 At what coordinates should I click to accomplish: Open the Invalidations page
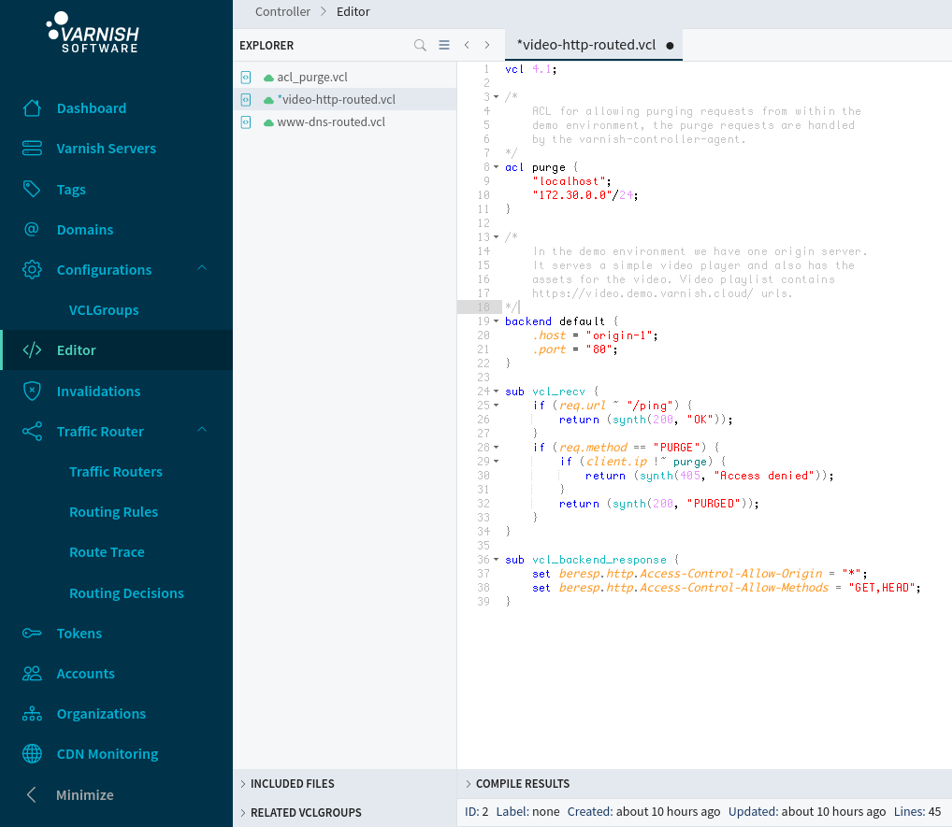pyautogui.click(x=98, y=391)
